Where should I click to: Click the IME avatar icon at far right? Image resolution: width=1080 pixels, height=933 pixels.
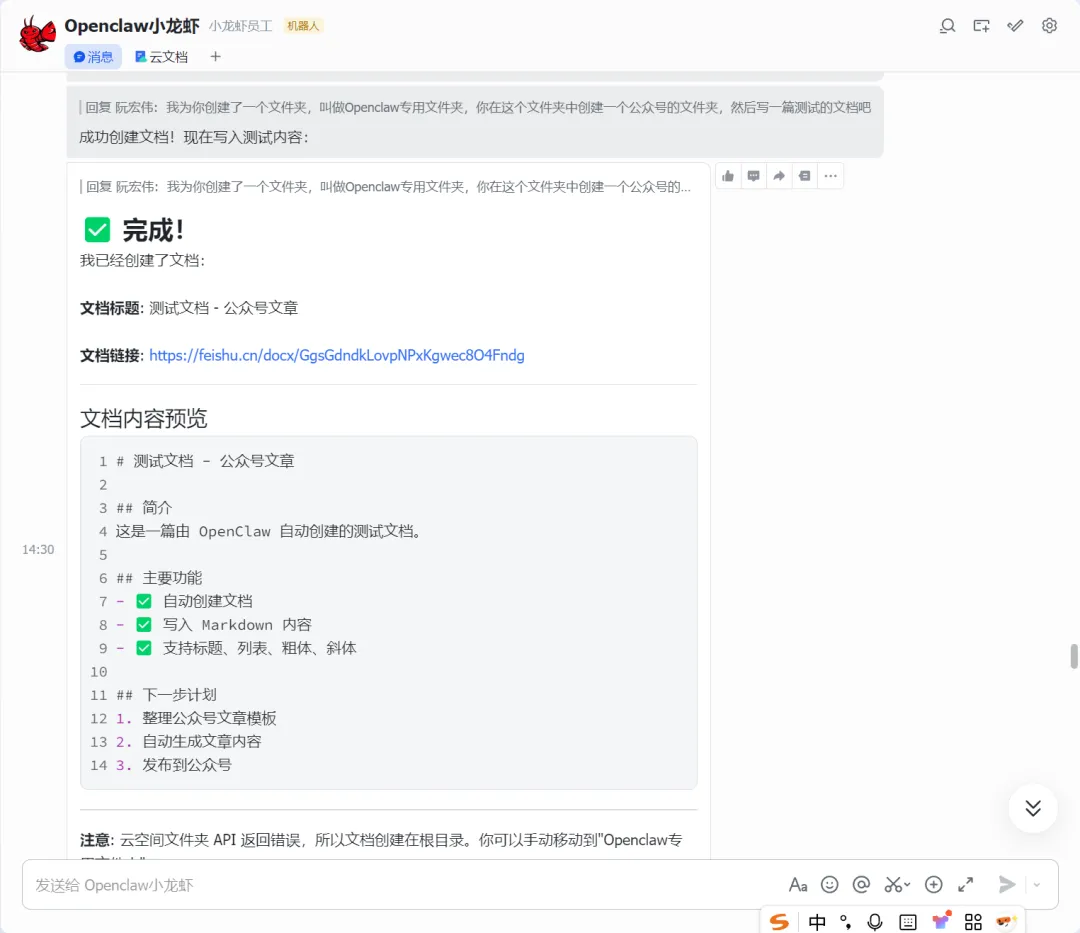click(x=1006, y=922)
